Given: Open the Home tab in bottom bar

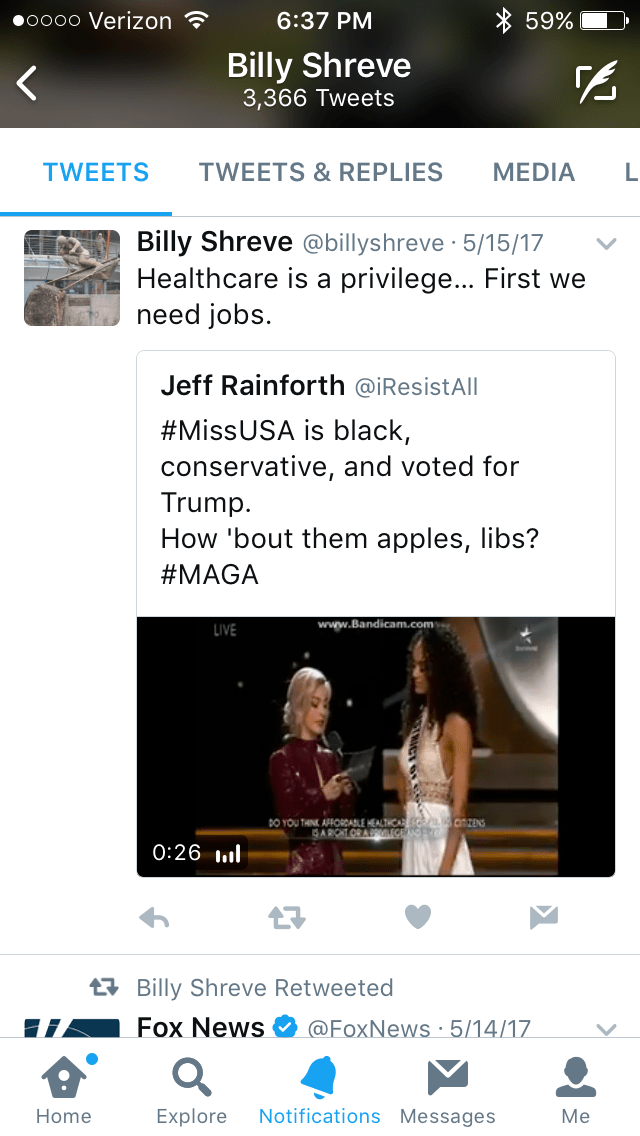Looking at the screenshot, I should point(63,1088).
